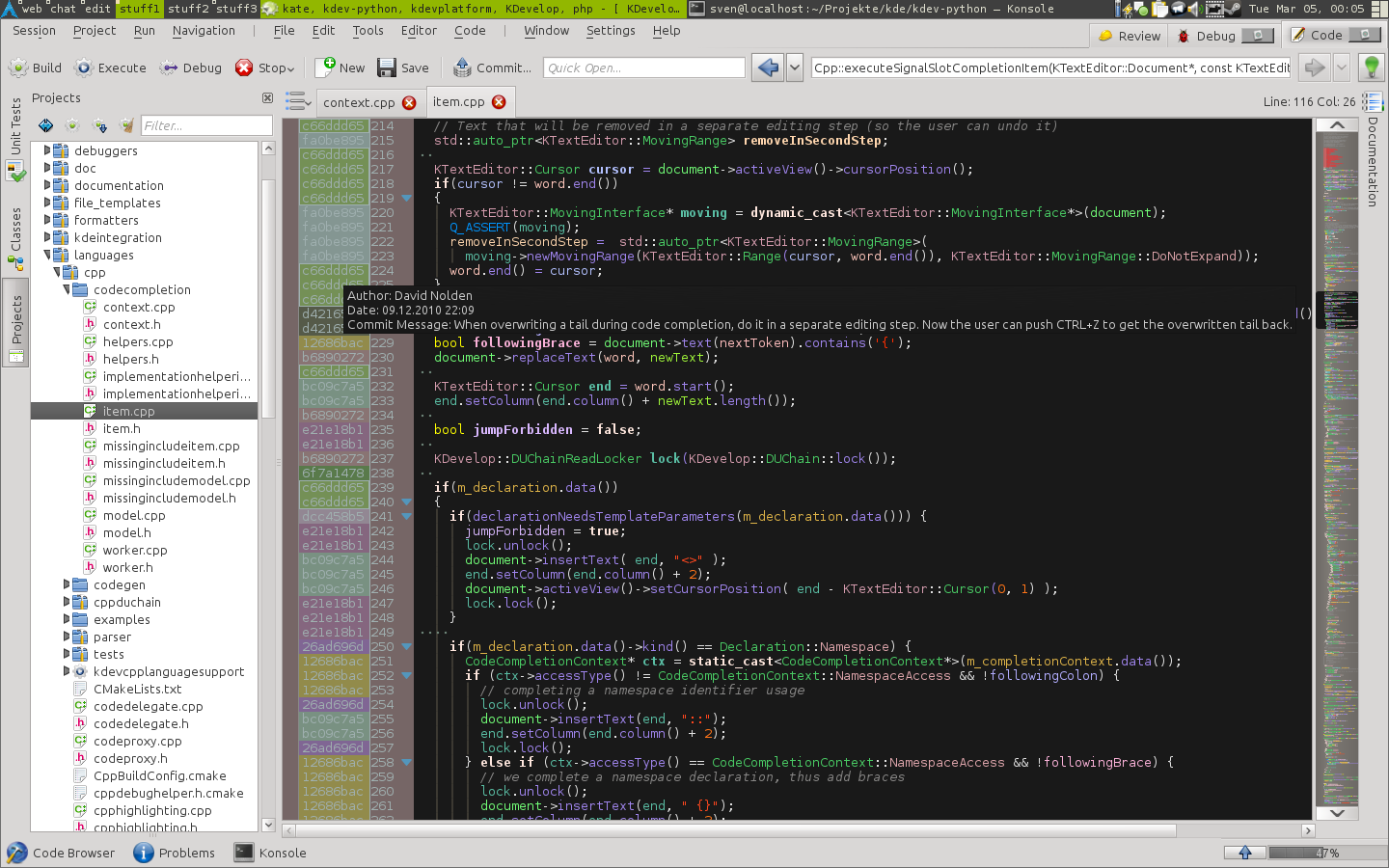Collapse the languages folder
Screen dimensions: 1389x868
click(x=46, y=255)
